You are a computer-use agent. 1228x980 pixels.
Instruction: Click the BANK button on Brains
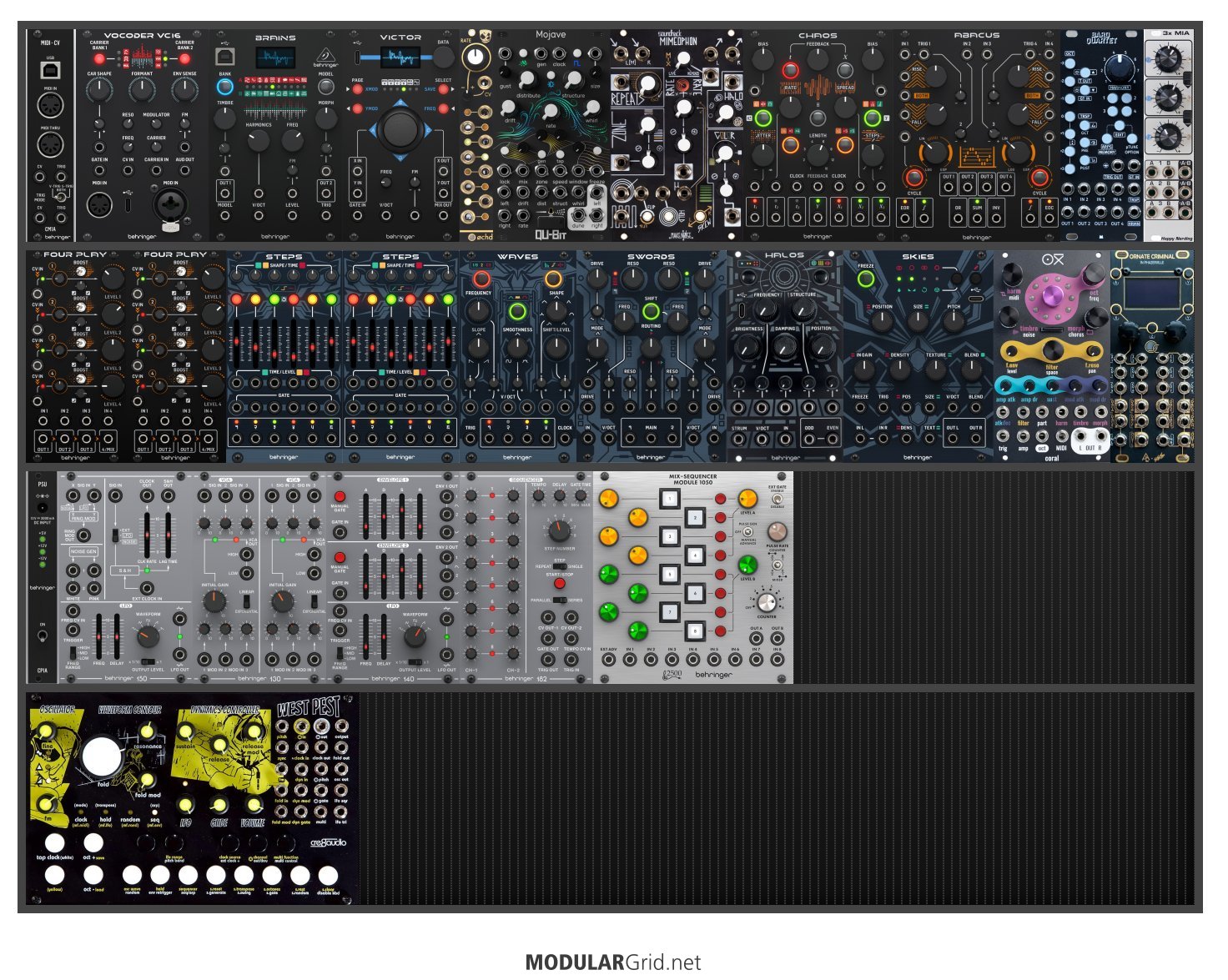(x=224, y=86)
